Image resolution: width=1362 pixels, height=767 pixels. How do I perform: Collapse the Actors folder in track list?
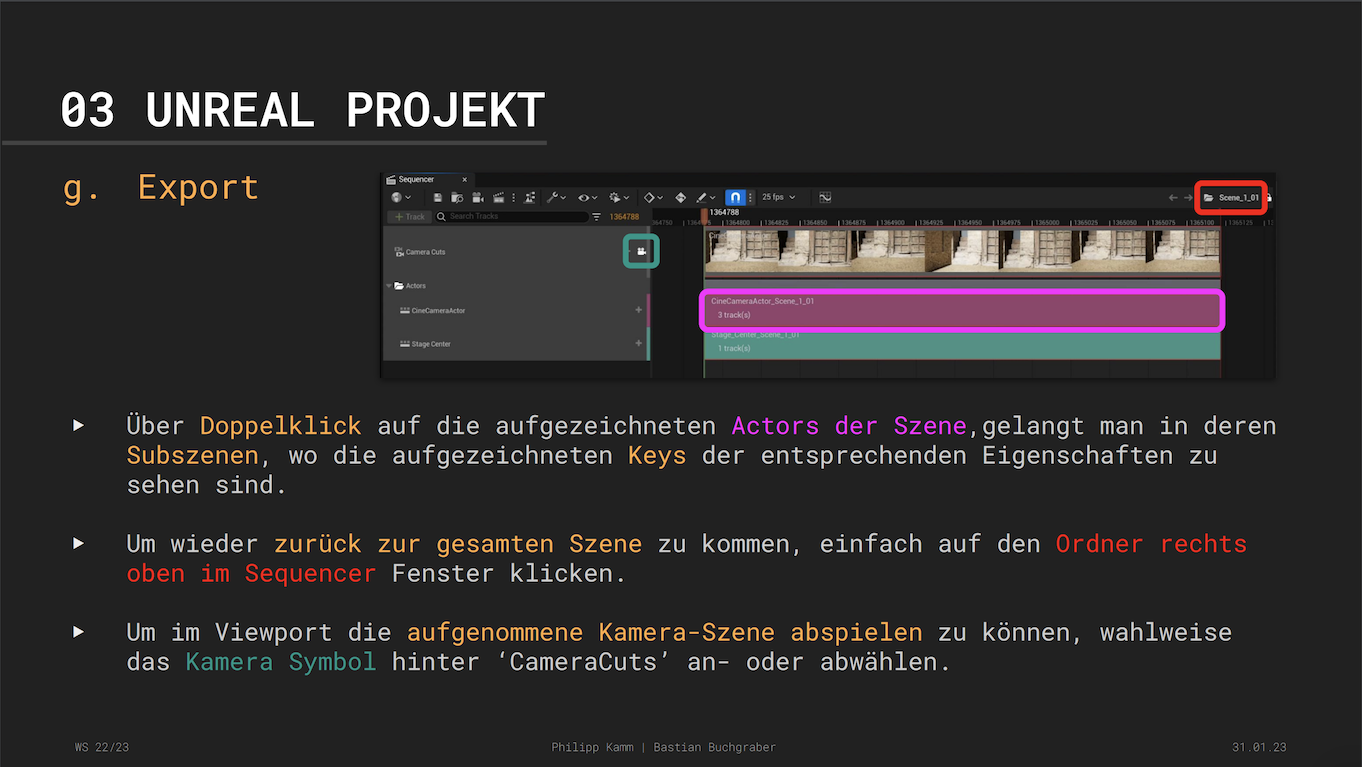click(388, 286)
